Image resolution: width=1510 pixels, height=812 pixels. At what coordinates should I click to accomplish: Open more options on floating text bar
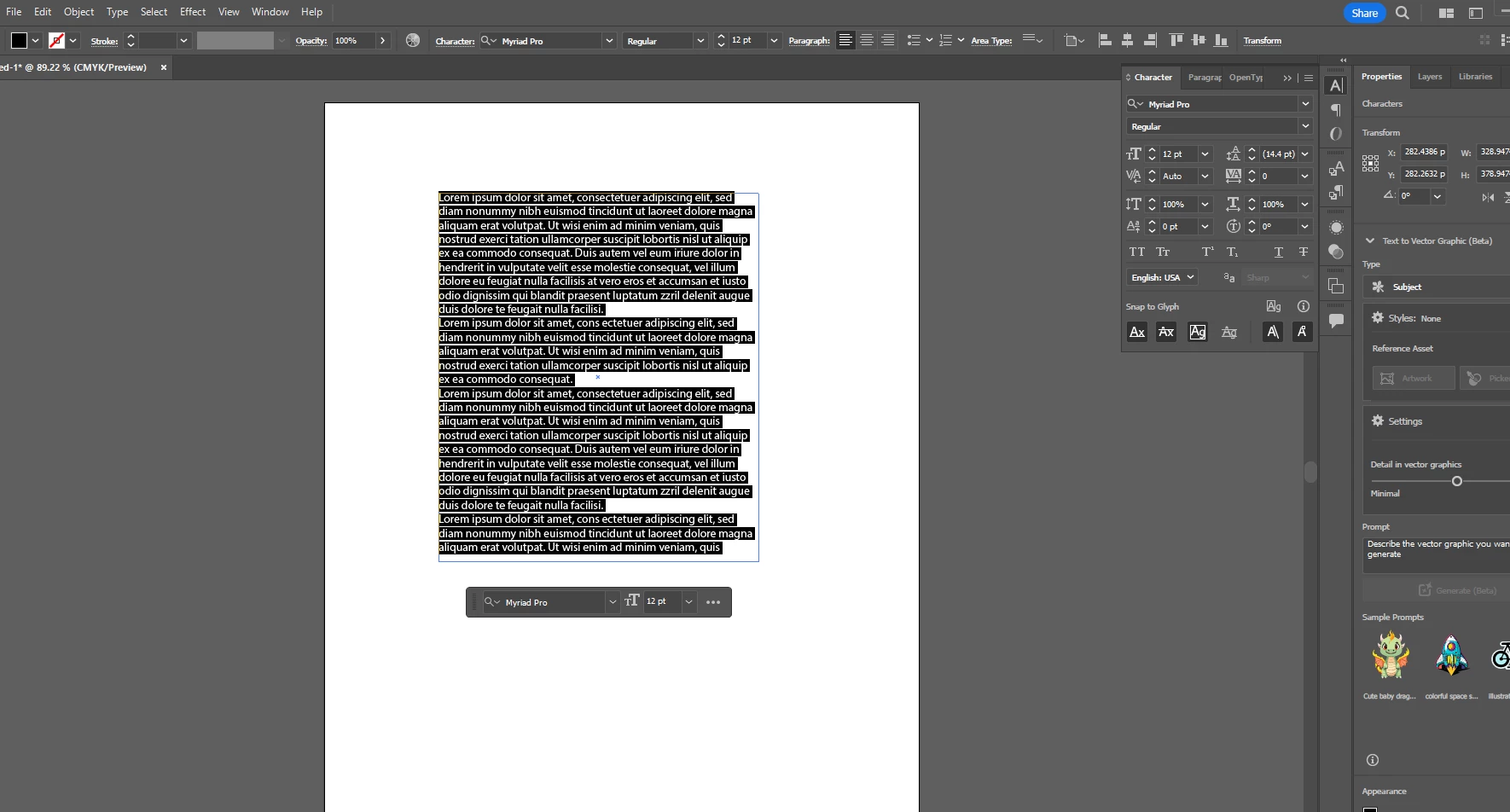pos(713,602)
